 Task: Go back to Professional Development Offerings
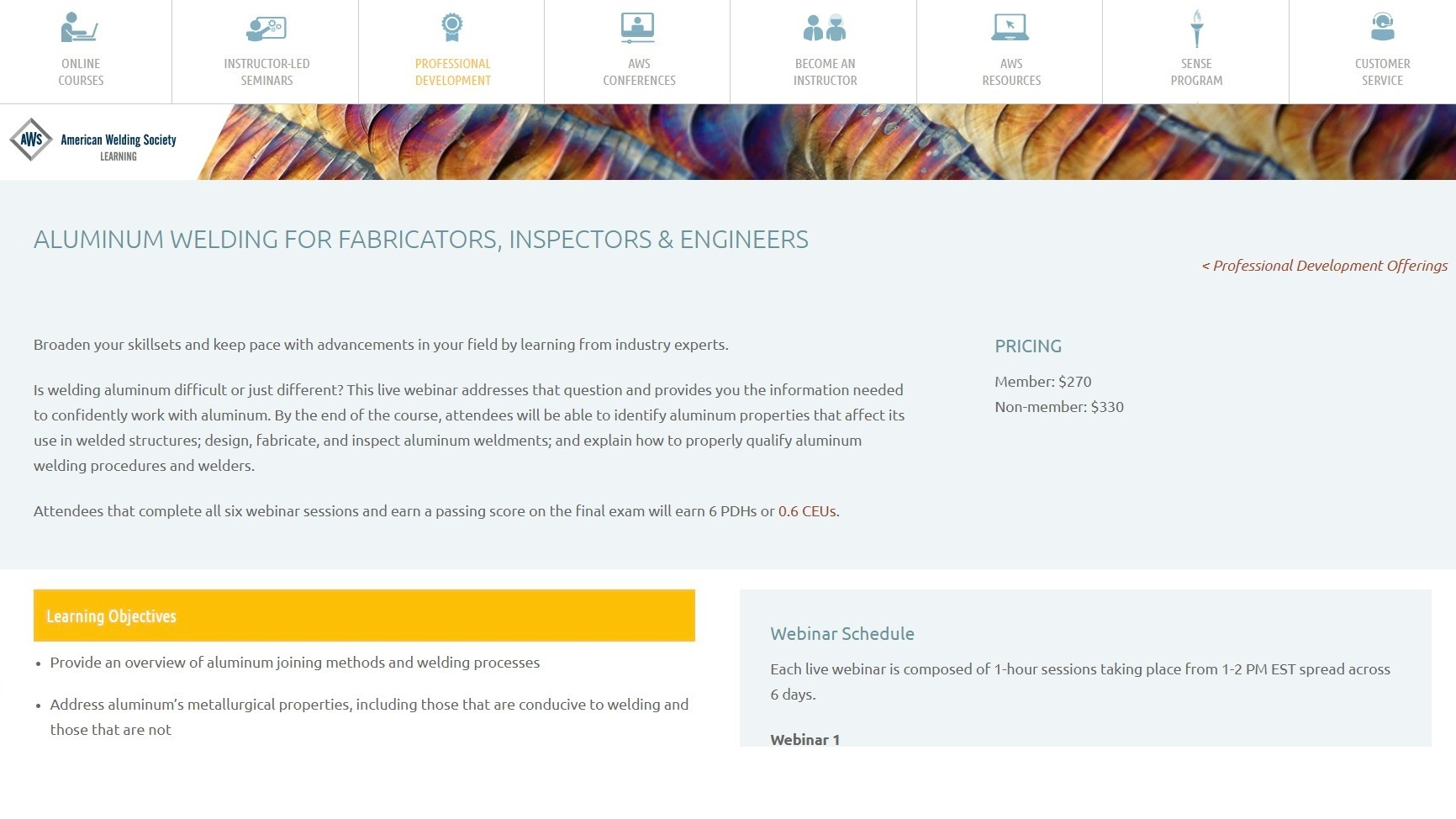1324,266
